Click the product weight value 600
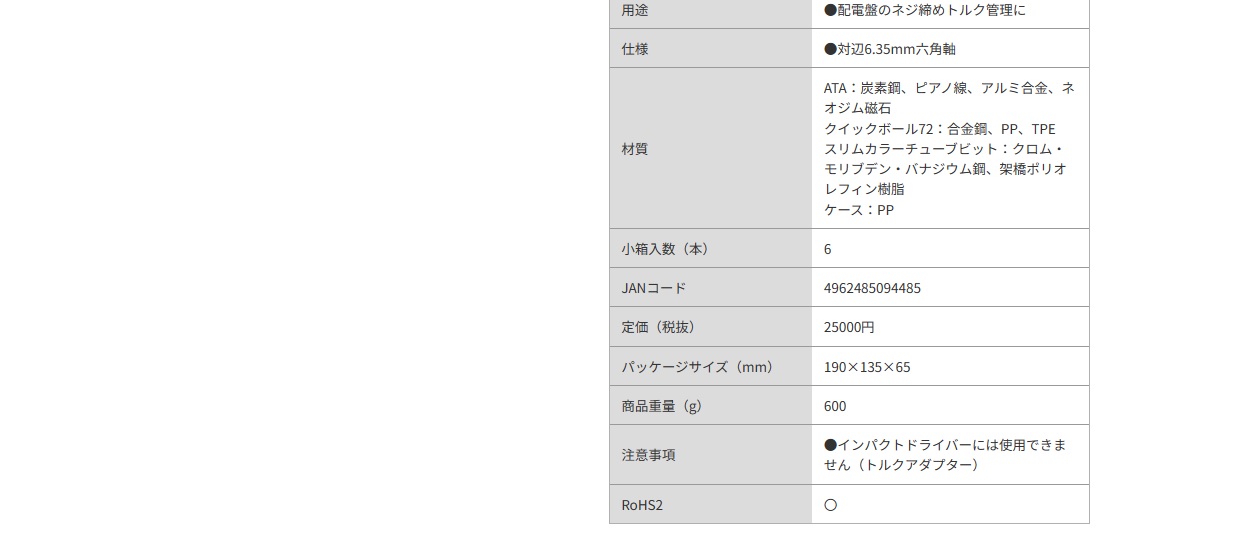 [835, 406]
